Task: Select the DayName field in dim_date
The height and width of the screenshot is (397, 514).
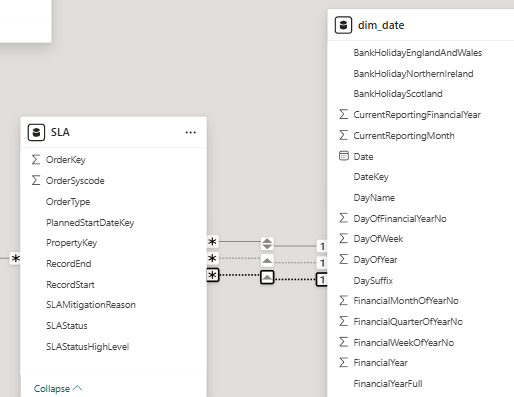Action: coord(374,198)
